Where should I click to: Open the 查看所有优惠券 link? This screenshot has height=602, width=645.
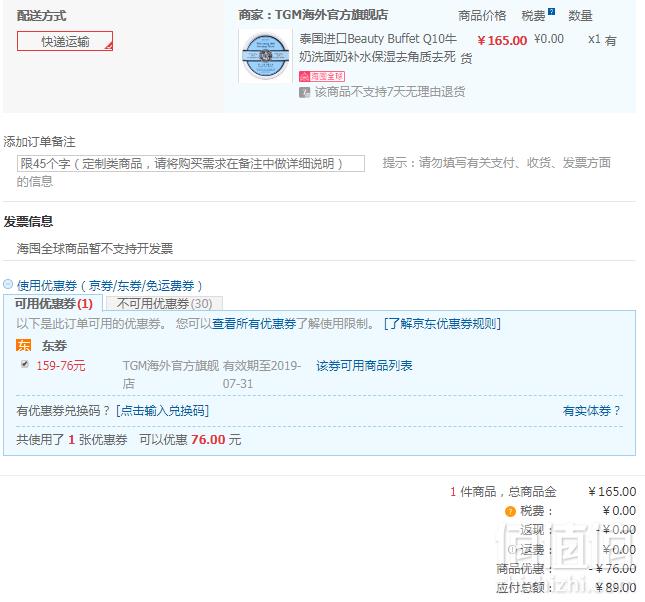coord(254,324)
